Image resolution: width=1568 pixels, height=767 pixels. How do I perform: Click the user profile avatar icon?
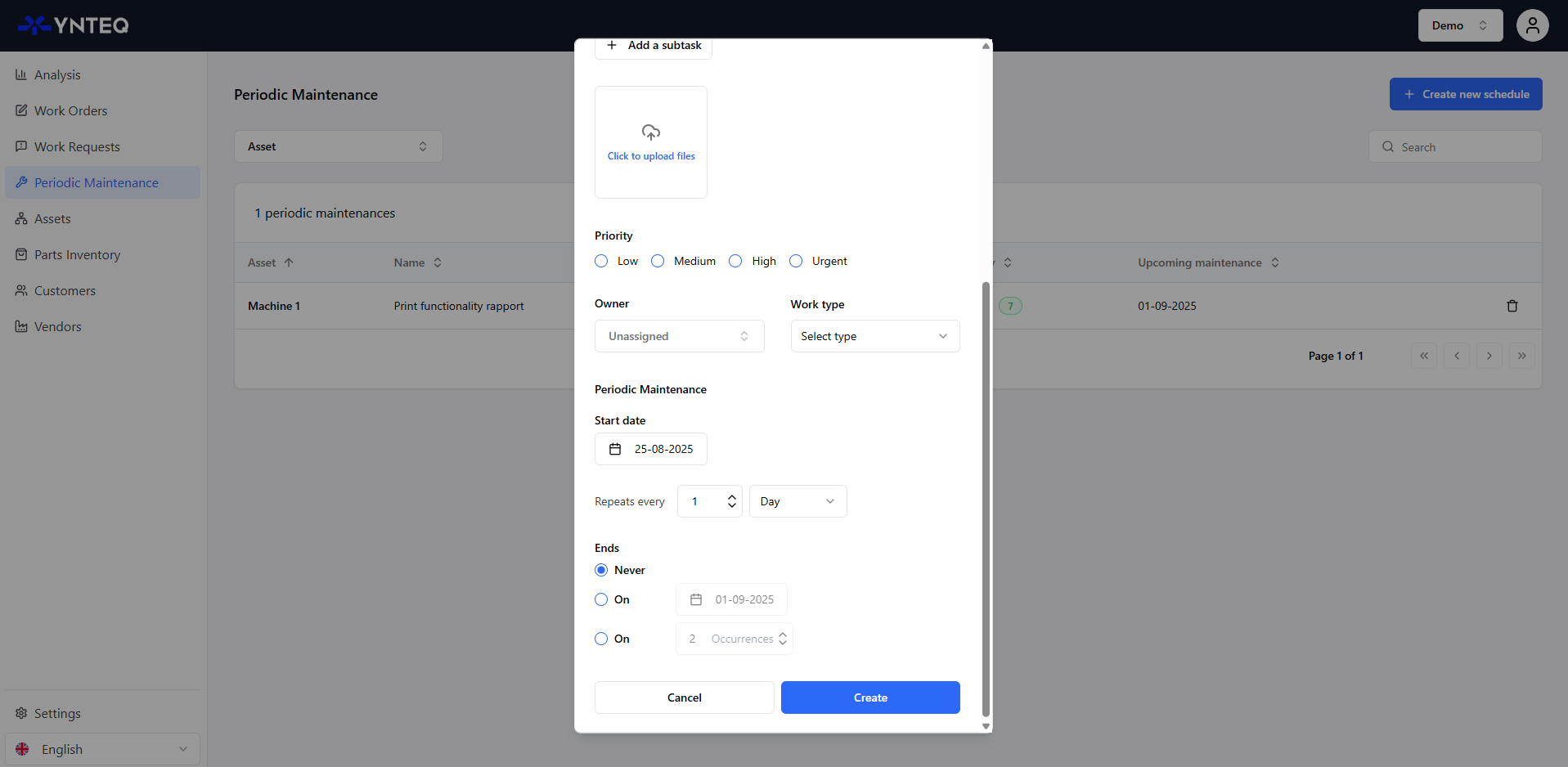click(x=1532, y=25)
